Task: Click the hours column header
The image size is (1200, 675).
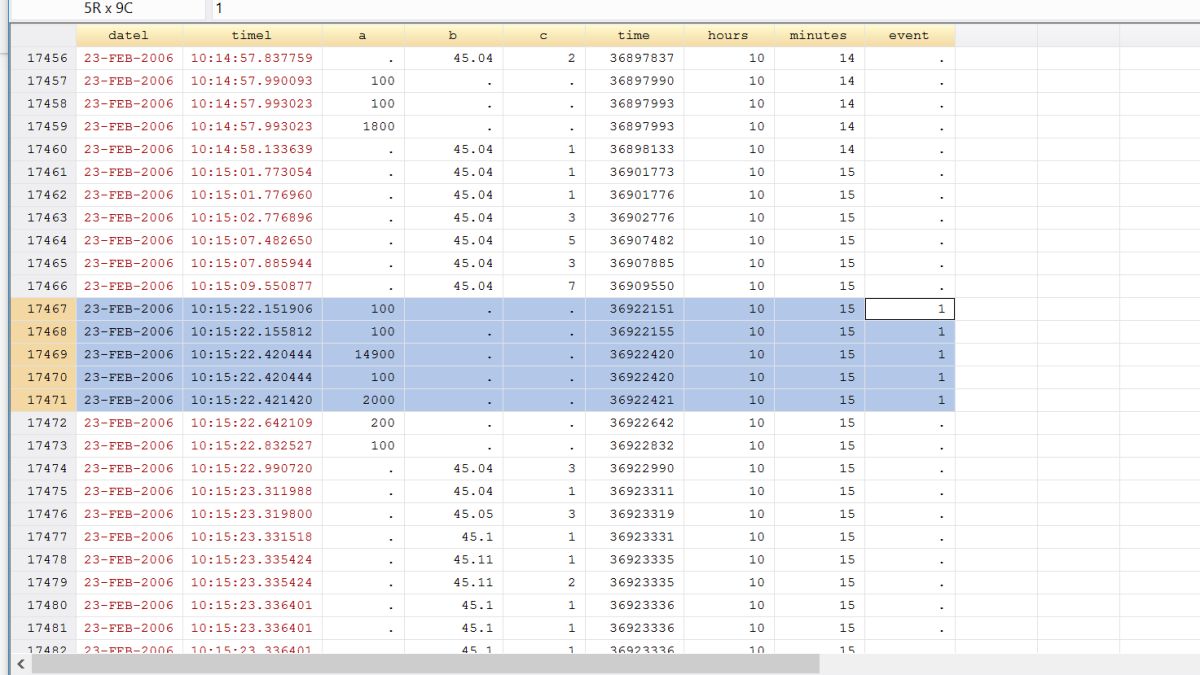Action: click(x=728, y=35)
